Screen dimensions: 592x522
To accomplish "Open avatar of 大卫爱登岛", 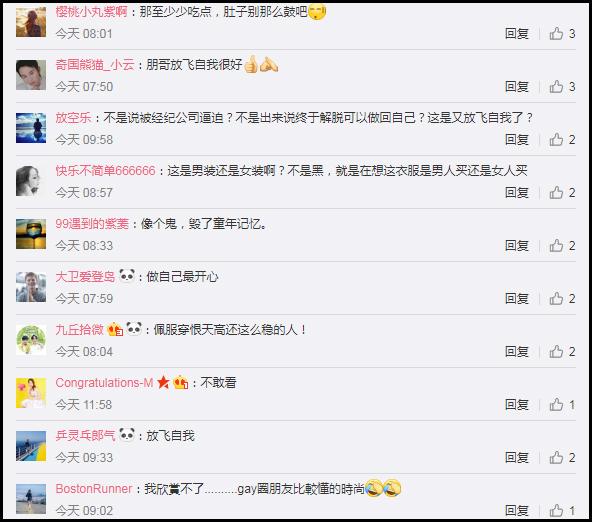I will coord(31,287).
